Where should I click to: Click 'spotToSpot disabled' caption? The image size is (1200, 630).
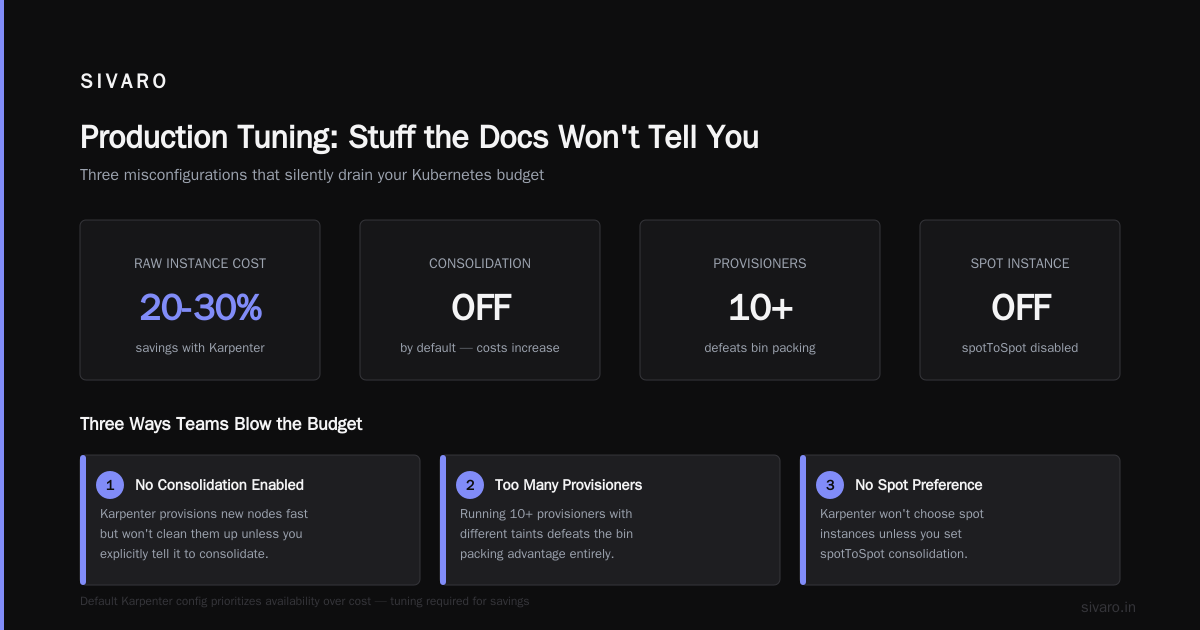coord(1020,348)
